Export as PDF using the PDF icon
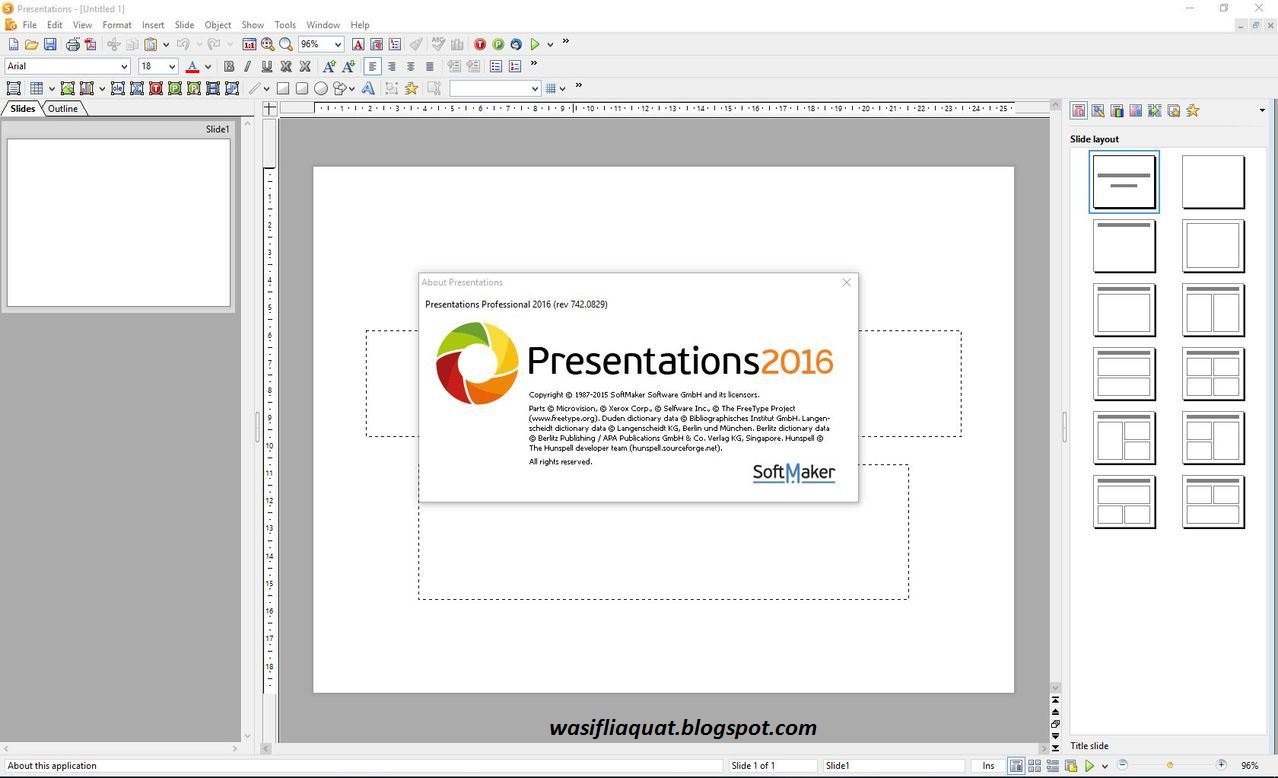1278x778 pixels. [x=90, y=44]
